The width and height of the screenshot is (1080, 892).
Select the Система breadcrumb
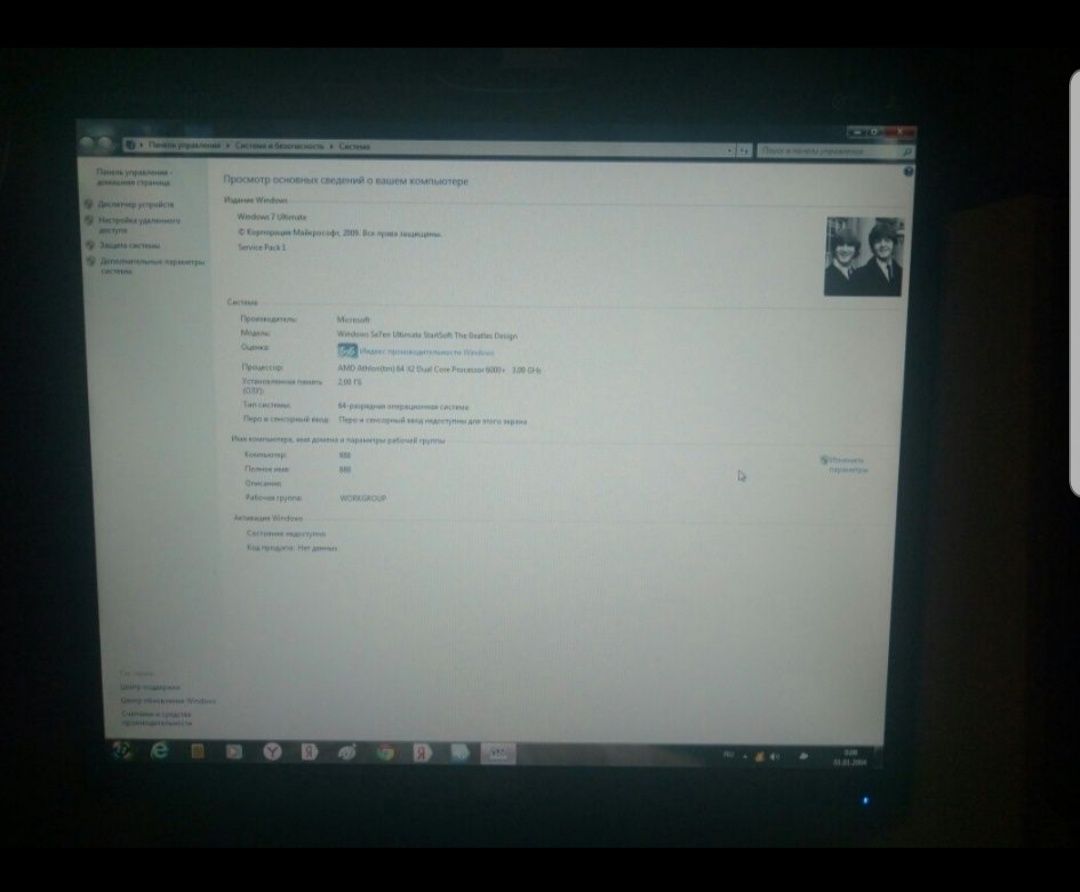(x=354, y=147)
